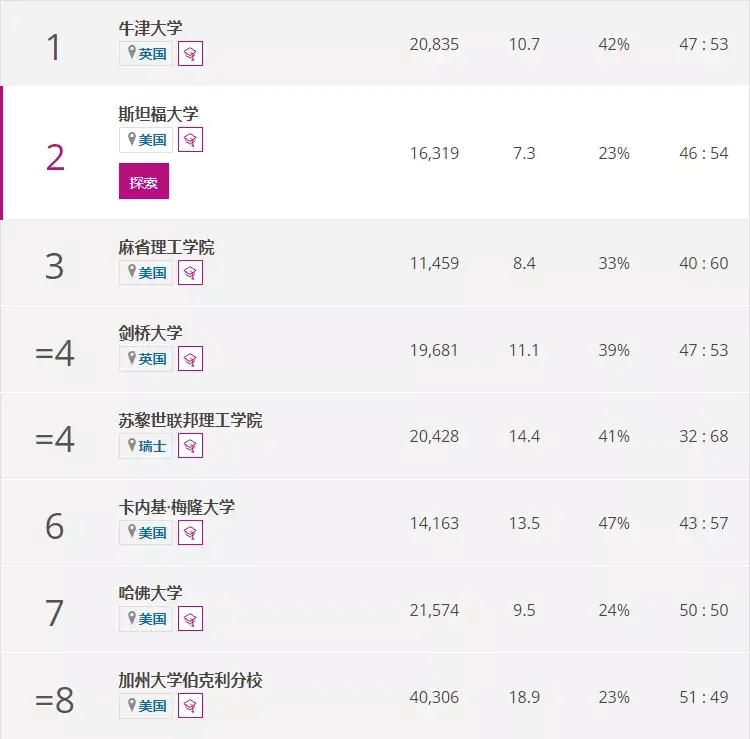750x739 pixels.
Task: Click graduation cap icon beside Oxford's 英国 tag
Action: point(190,54)
